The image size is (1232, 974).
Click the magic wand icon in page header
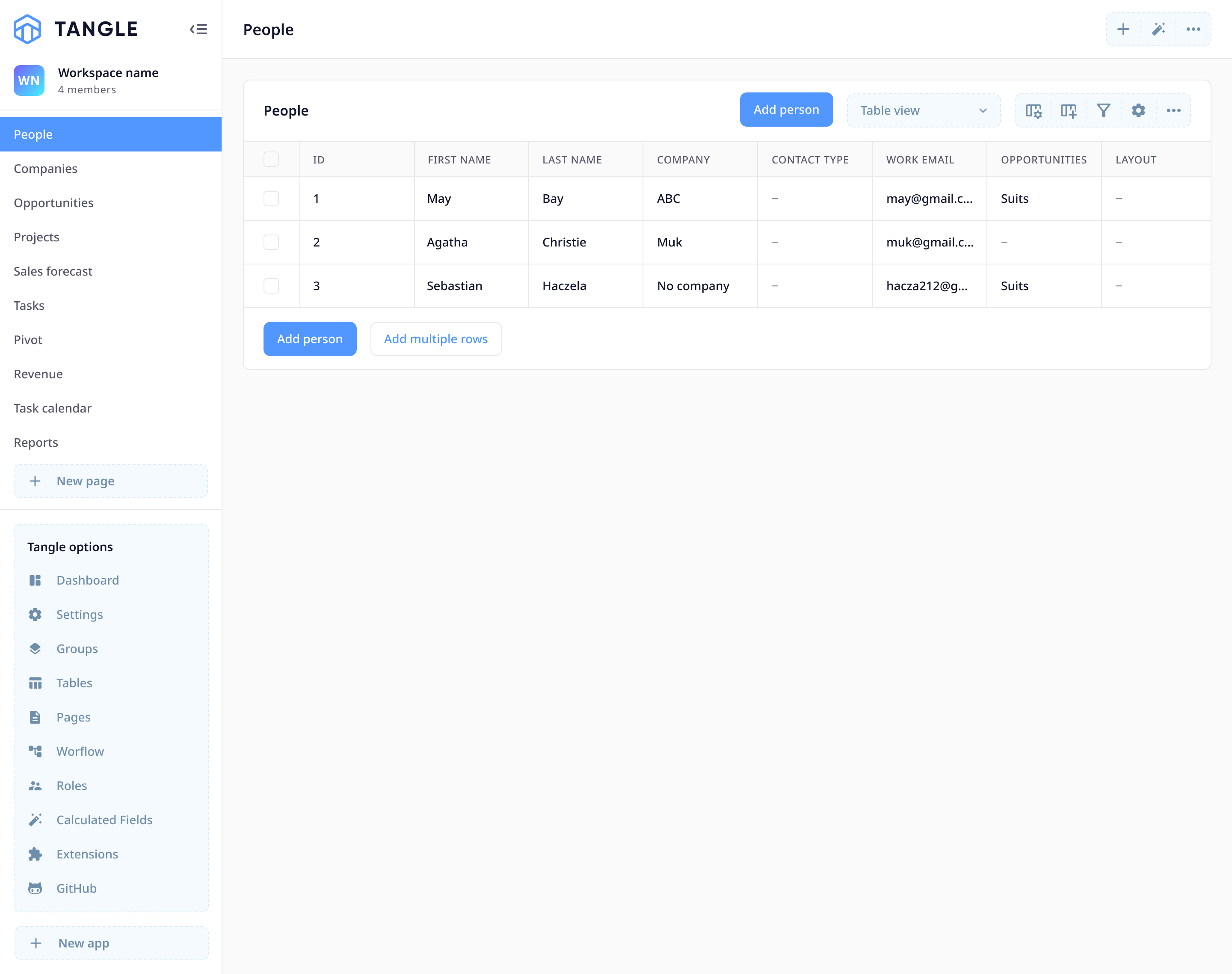[x=1158, y=29]
